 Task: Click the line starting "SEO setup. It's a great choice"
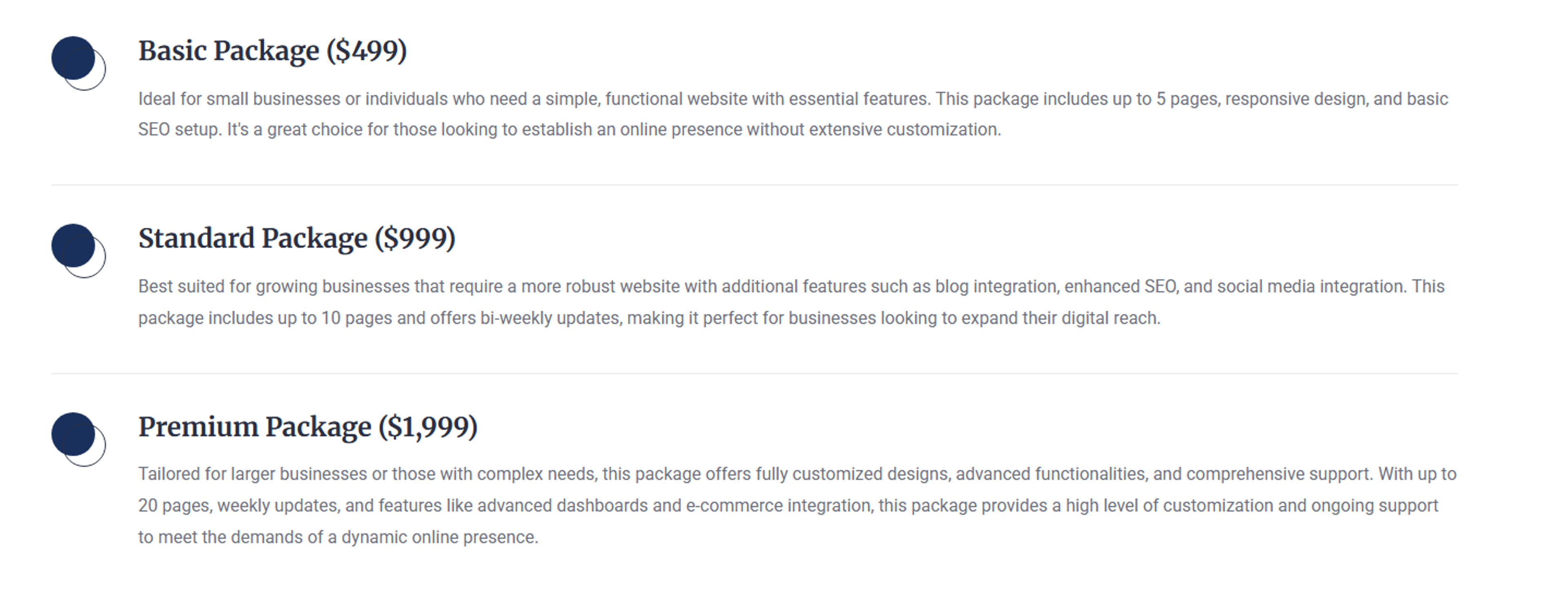coord(569,129)
